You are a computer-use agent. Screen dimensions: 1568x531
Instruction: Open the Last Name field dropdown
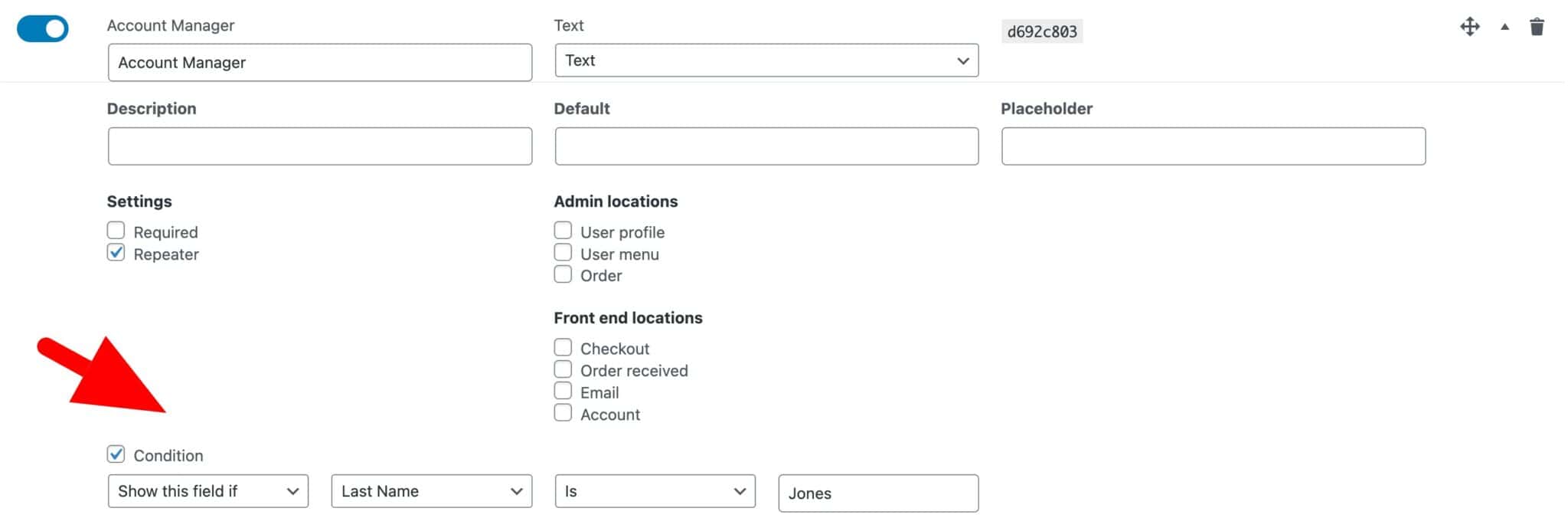432,491
